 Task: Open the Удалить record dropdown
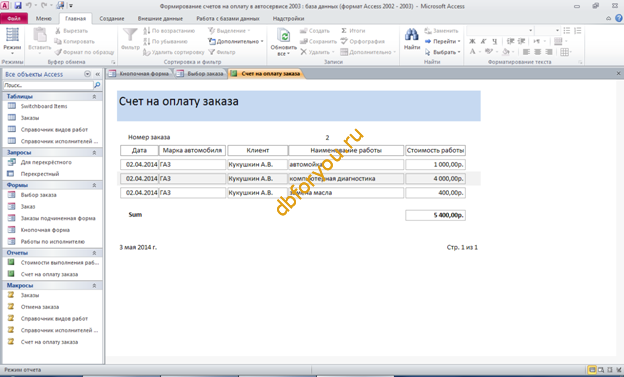click(317, 52)
